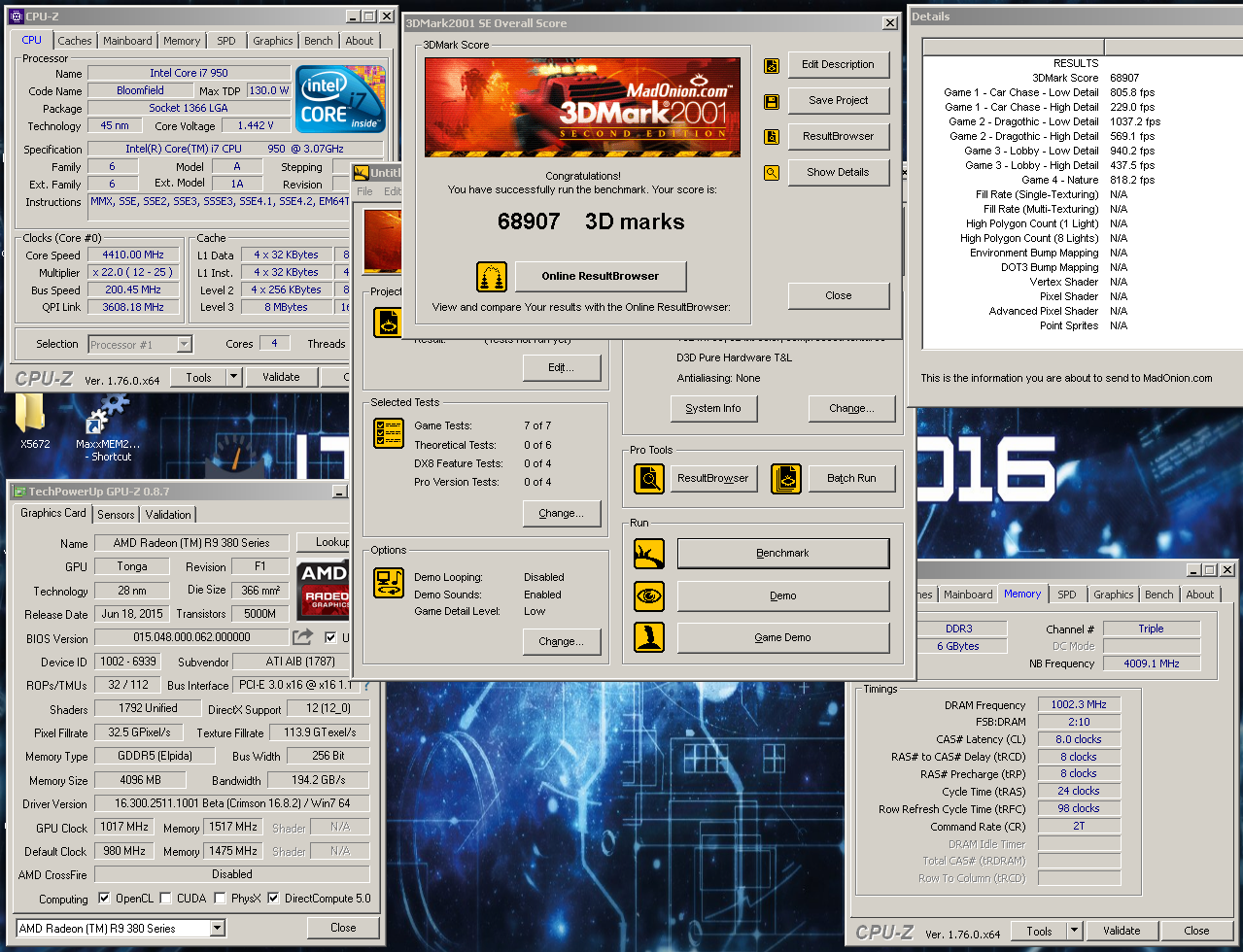Open the About tab in bottom CPU-Z window
This screenshot has width=1243, height=952.
pyautogui.click(x=1200, y=595)
